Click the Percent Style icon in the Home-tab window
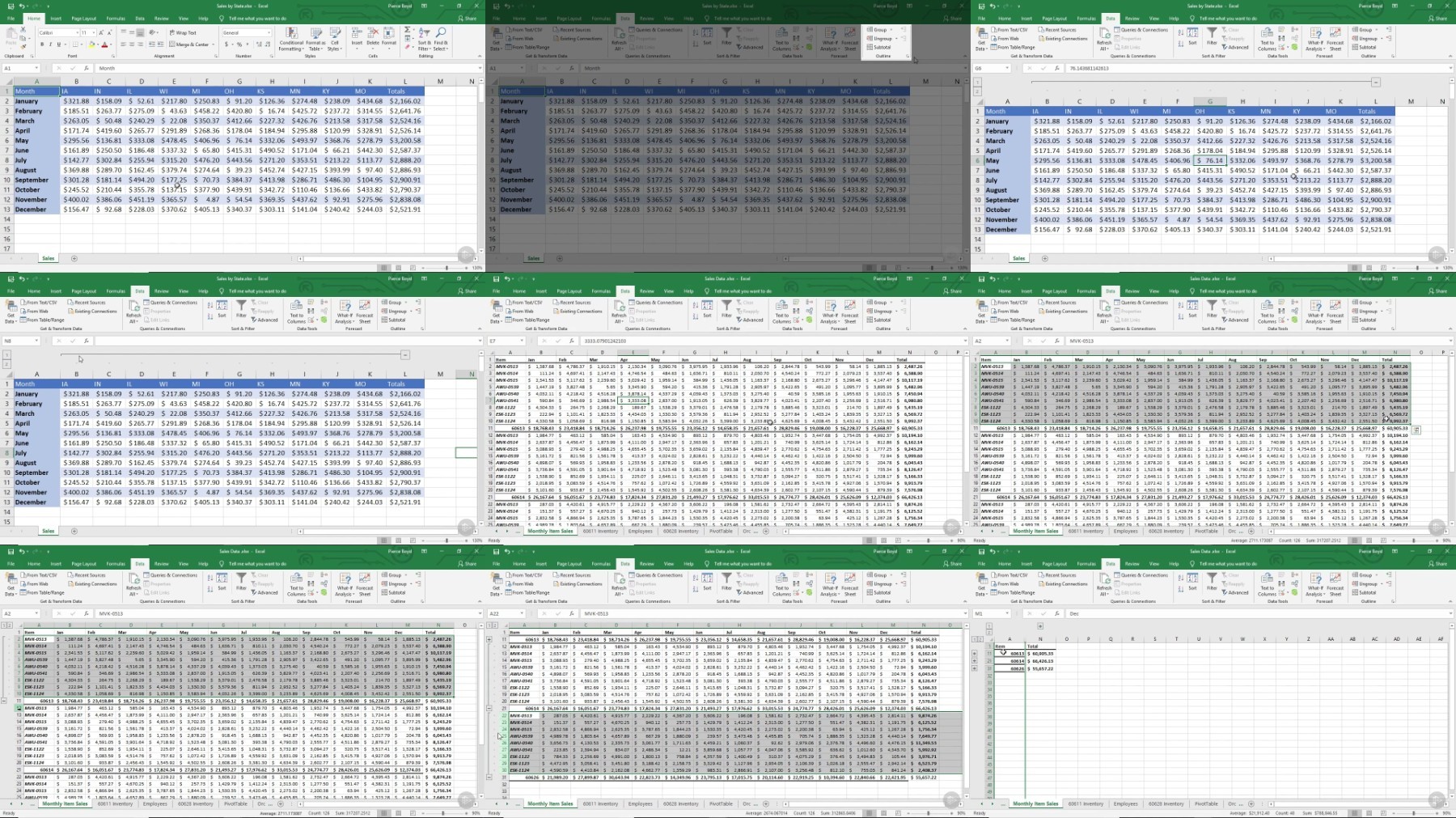1456x818 pixels. (239, 45)
